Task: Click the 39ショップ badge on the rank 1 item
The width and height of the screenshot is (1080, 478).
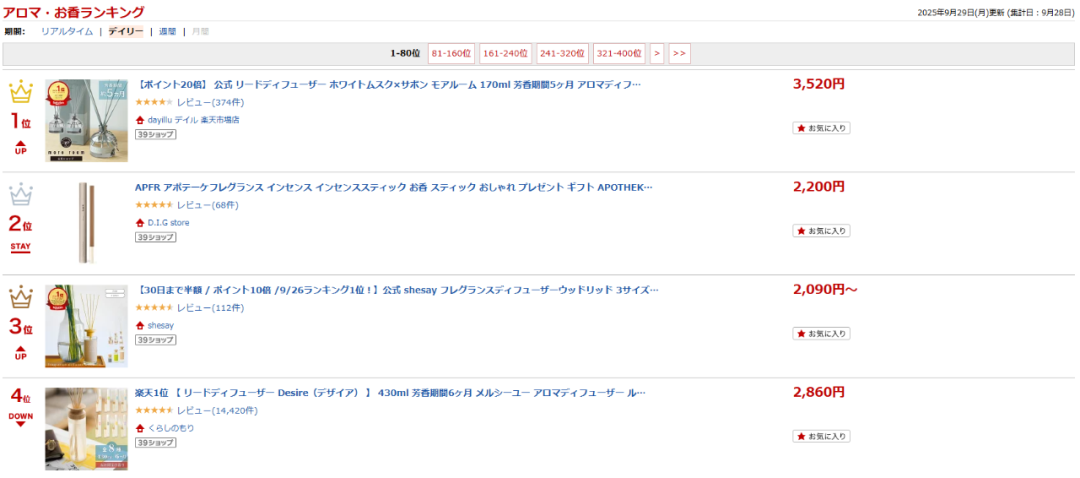Action: [155, 134]
